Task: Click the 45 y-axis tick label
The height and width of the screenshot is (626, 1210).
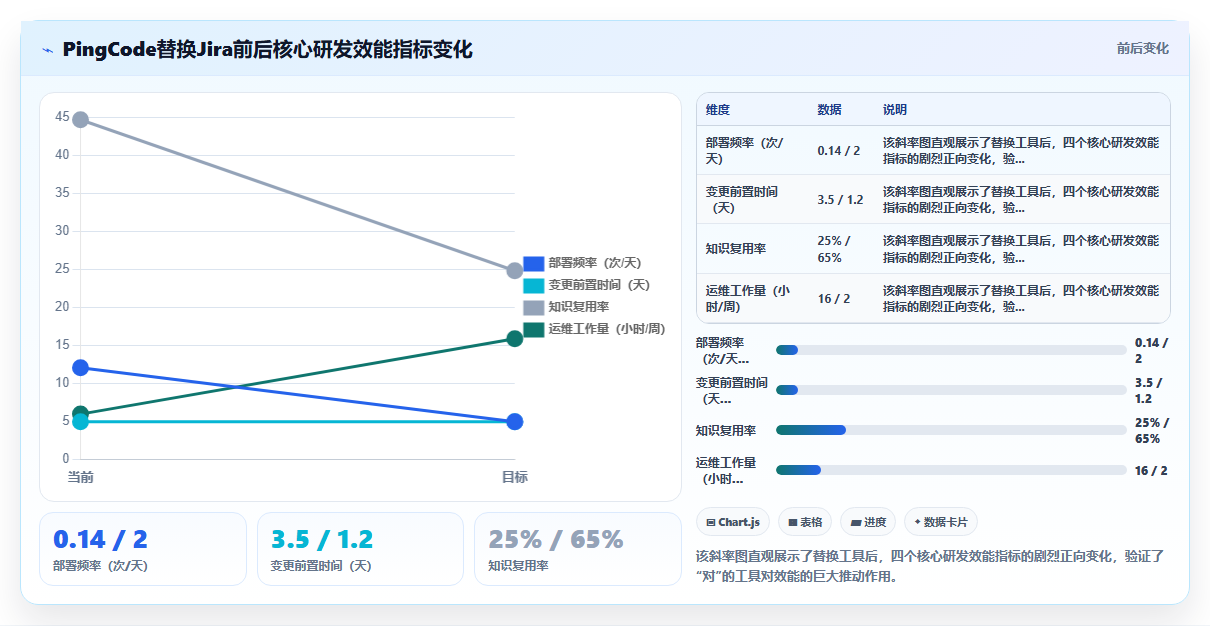Action: pos(62,117)
